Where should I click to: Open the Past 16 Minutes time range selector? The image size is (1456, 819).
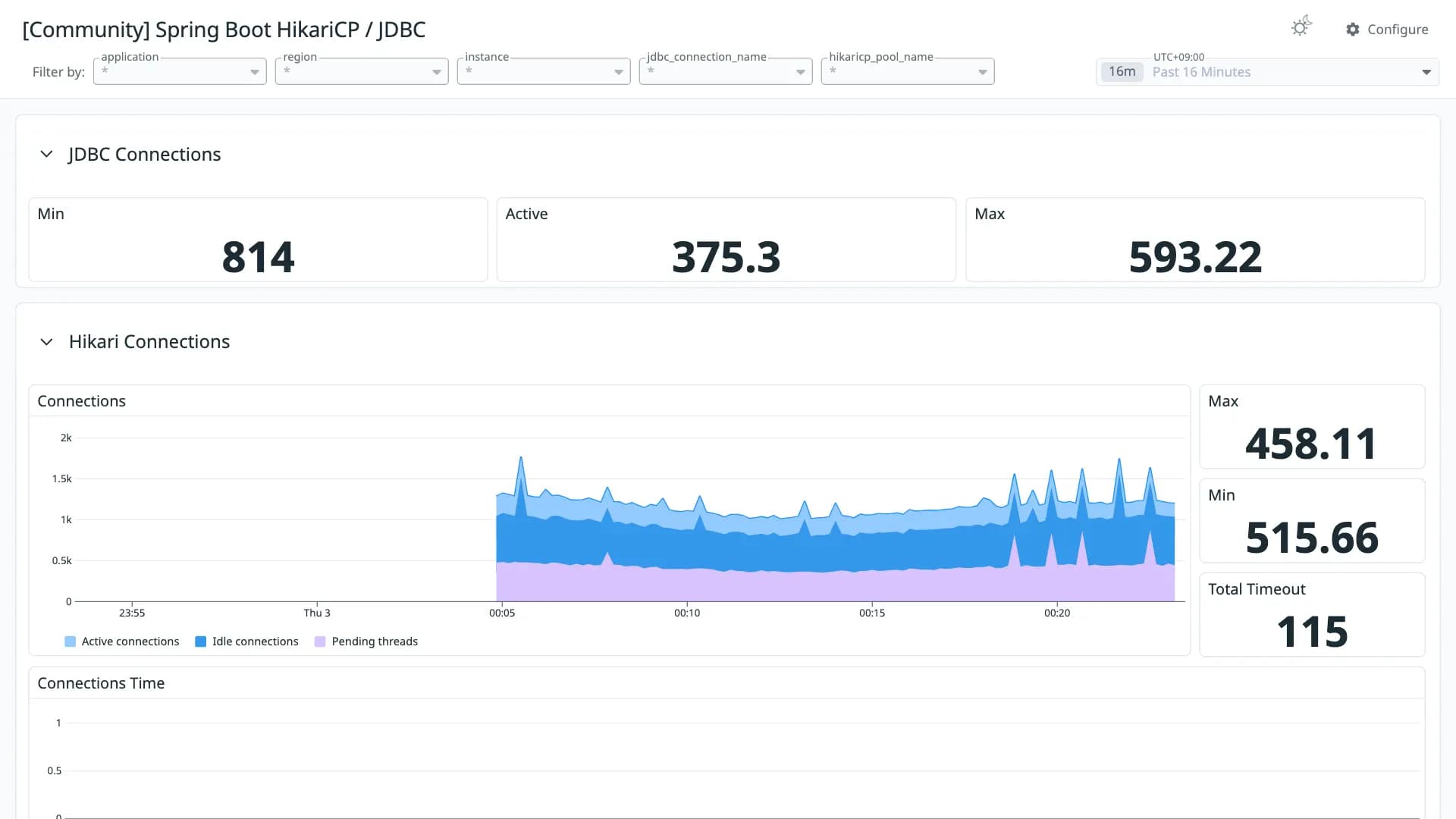[1267, 72]
